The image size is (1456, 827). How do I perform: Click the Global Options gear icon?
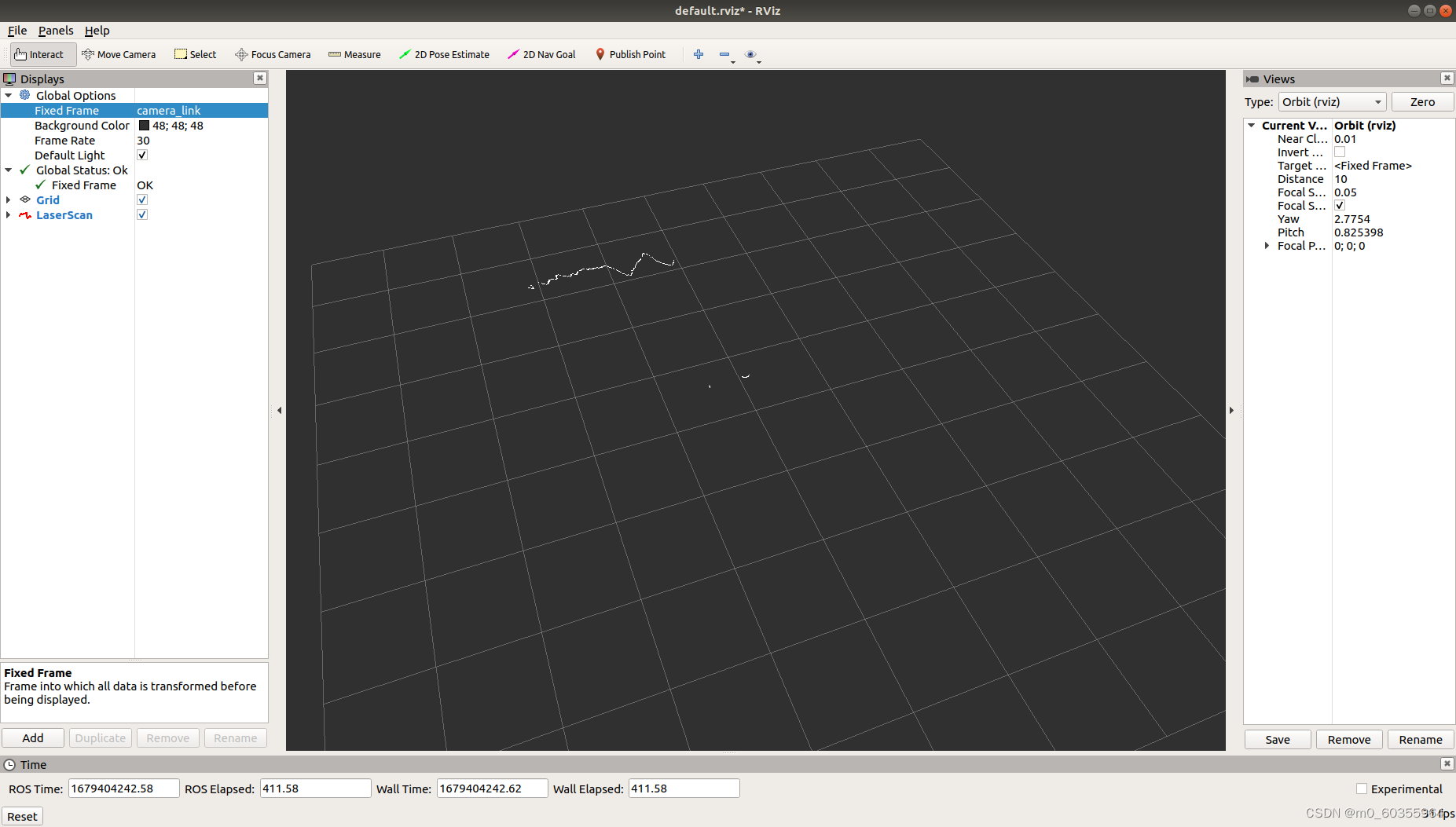tap(25, 95)
